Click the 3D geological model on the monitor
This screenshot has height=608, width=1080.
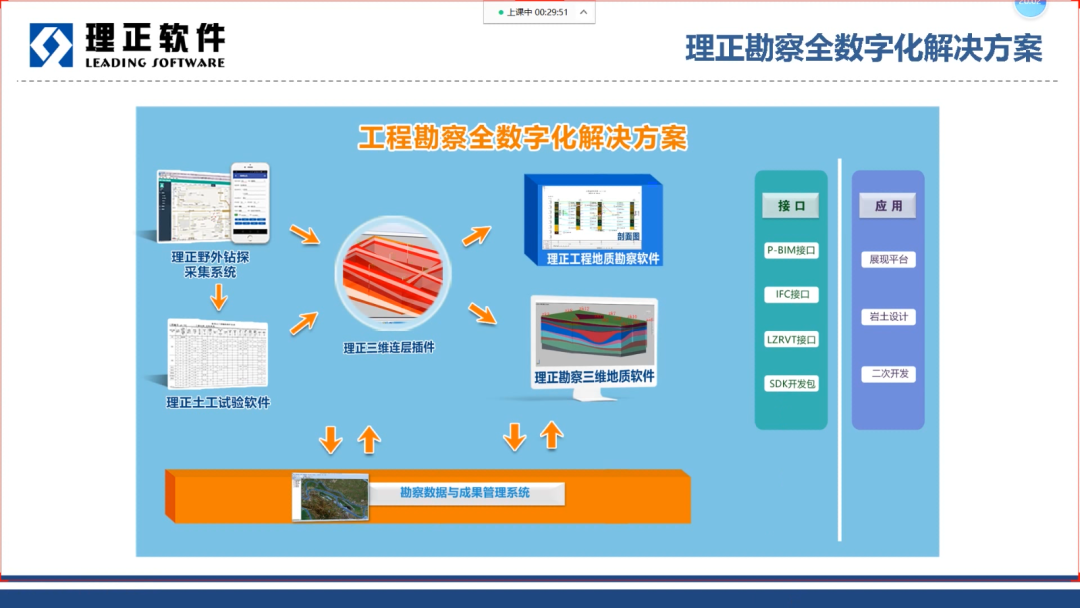(594, 333)
